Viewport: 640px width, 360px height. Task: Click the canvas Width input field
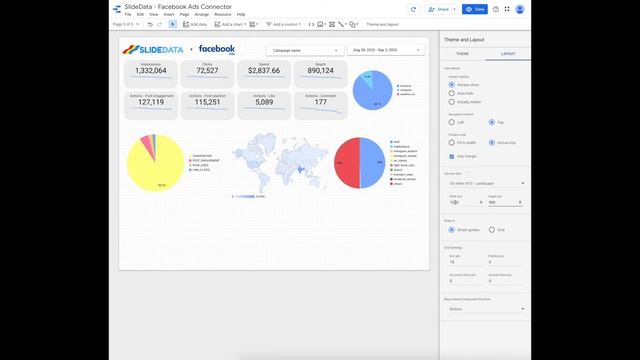coord(465,202)
